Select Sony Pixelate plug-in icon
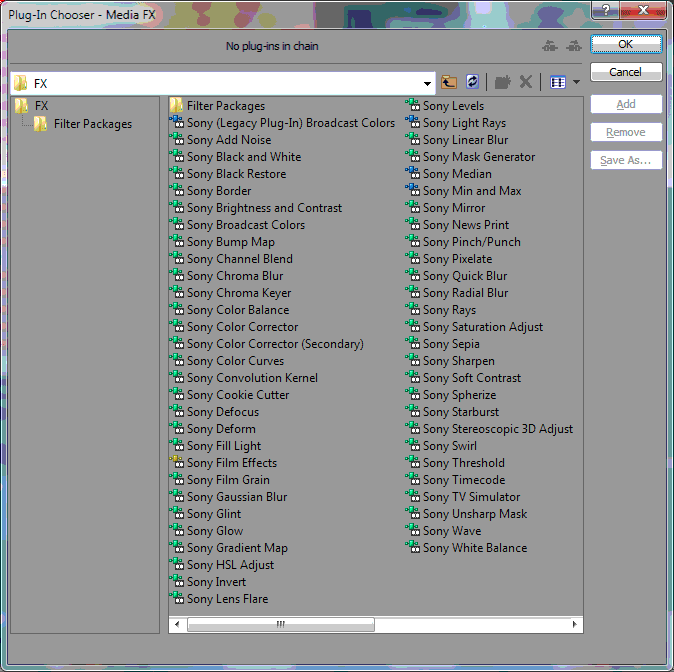Viewport: 674px width, 672px height. pos(413,258)
